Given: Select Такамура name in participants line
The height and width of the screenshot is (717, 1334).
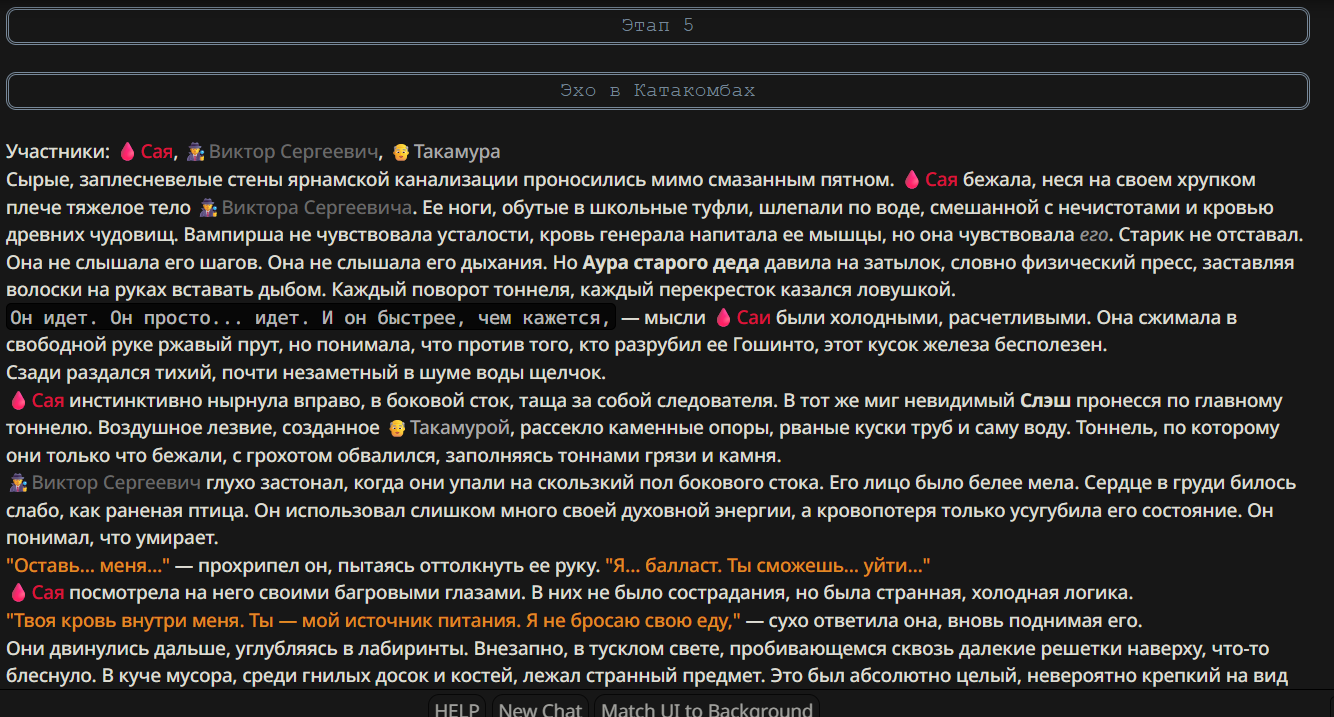Looking at the screenshot, I should pos(457,152).
